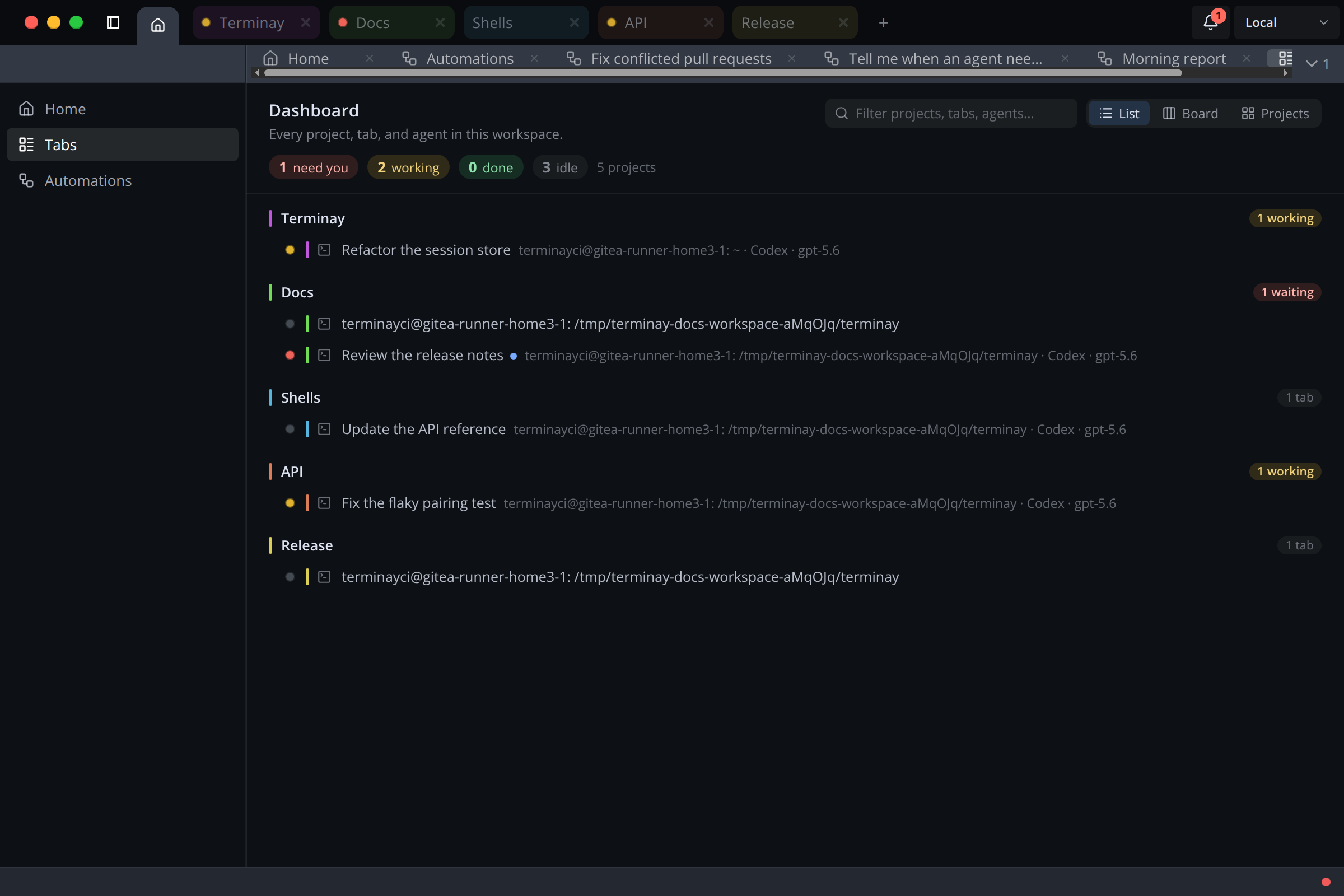Filter by 0 done badge
The width and height of the screenshot is (1344, 896).
491,167
